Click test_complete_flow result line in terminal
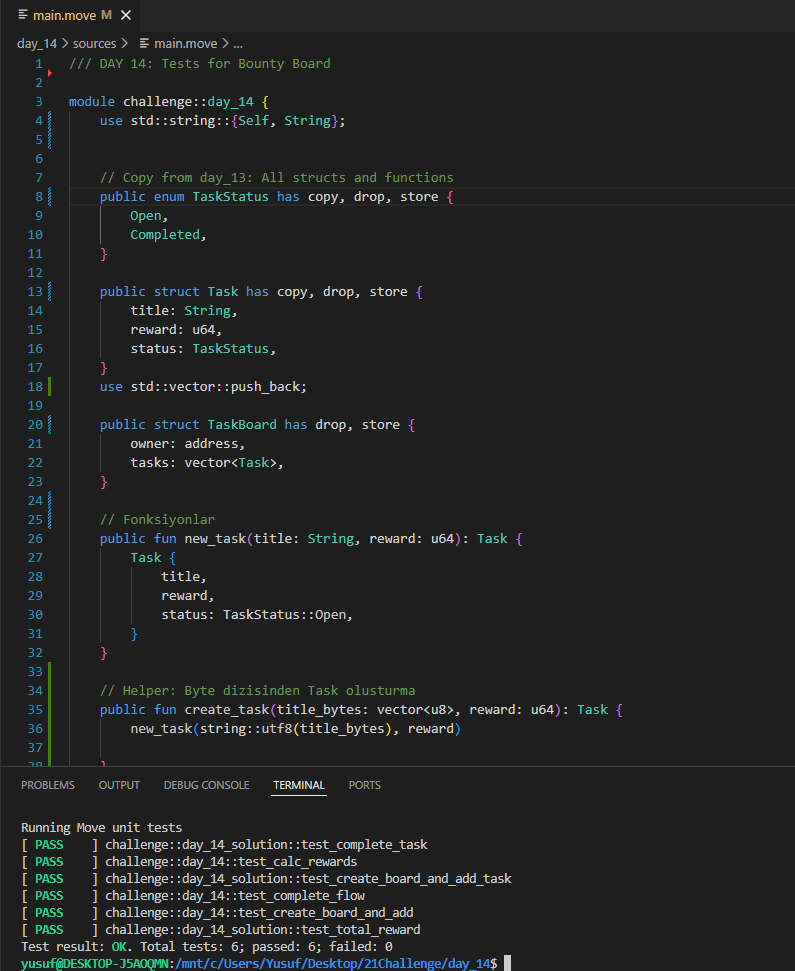Screen dimensions: 795x971 193,895
